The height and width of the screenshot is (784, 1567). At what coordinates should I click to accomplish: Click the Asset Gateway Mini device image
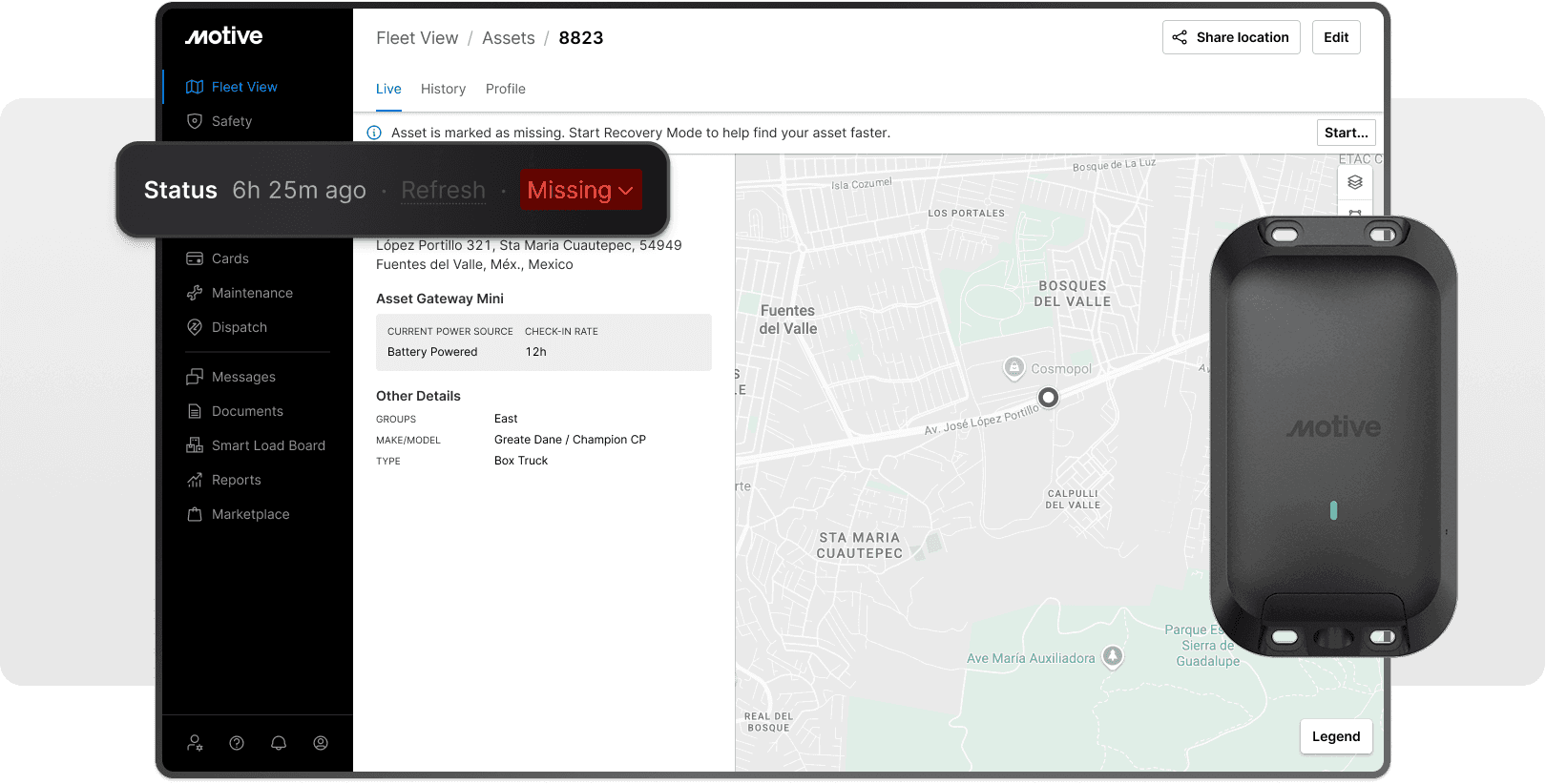pos(1333,436)
